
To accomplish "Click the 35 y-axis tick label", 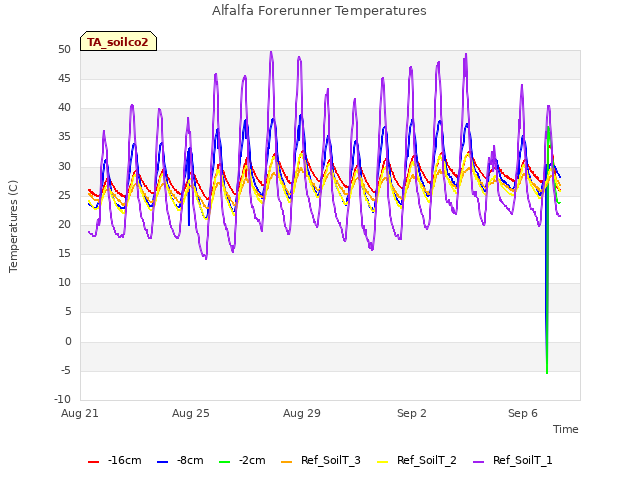I will pos(64,137).
